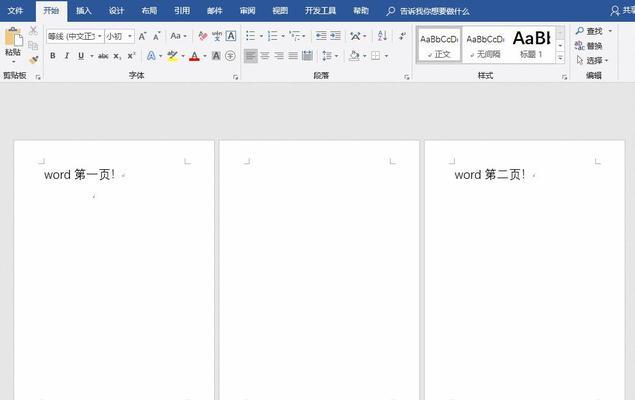Image resolution: width=635 pixels, height=400 pixels.
Task: Apply bold formatting with B
Action: click(53, 56)
